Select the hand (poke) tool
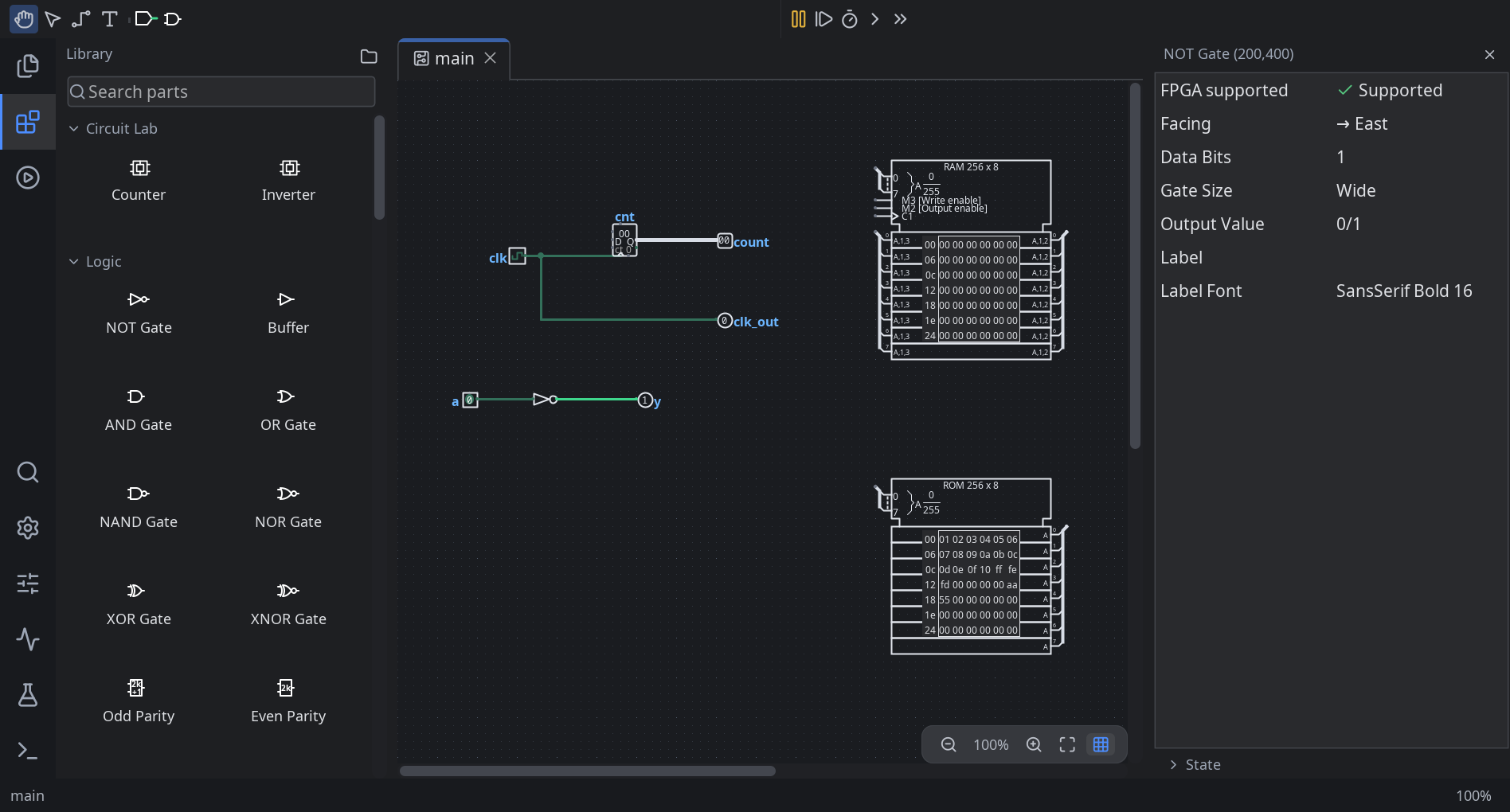The width and height of the screenshot is (1510, 812). 24,19
